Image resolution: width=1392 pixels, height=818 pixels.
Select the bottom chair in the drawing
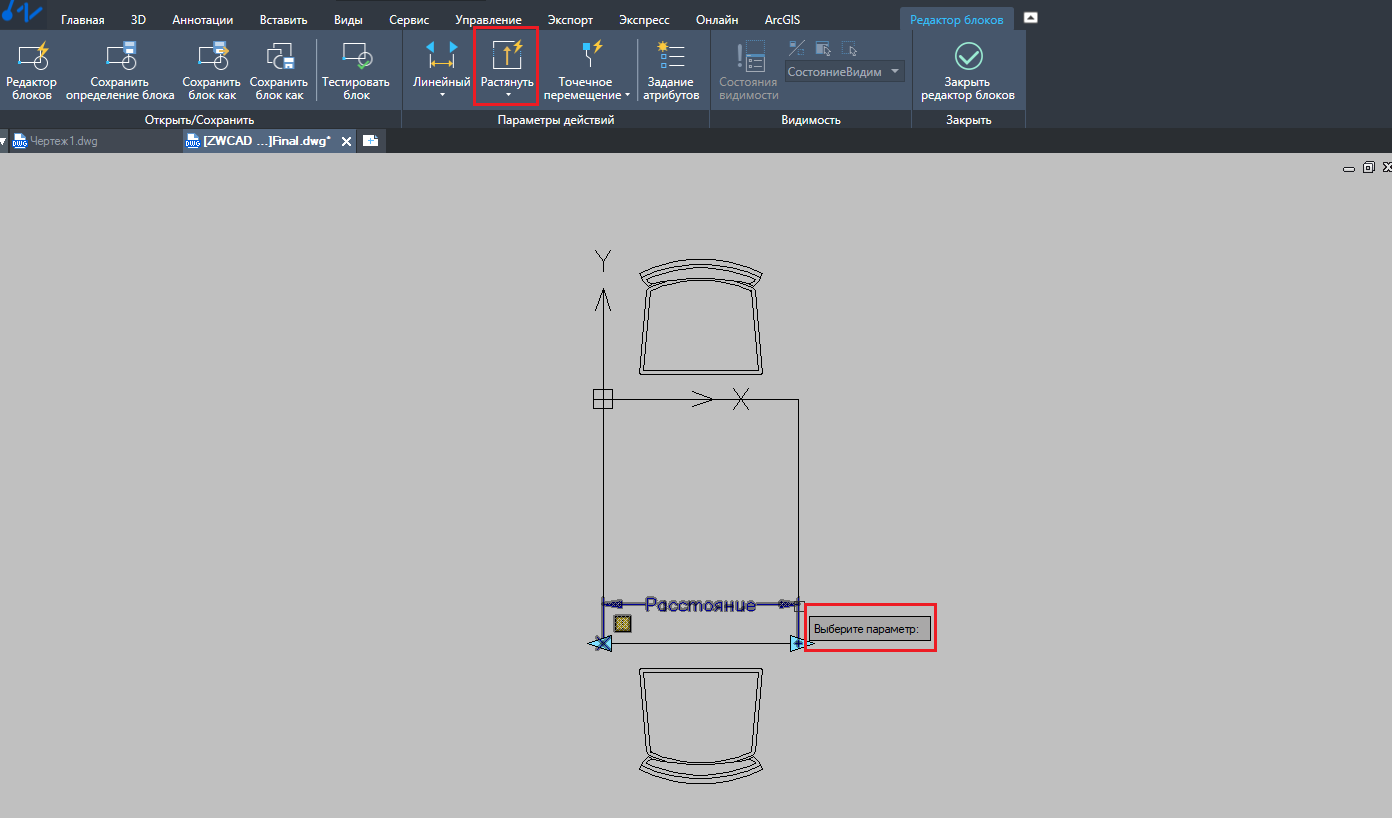(701, 724)
